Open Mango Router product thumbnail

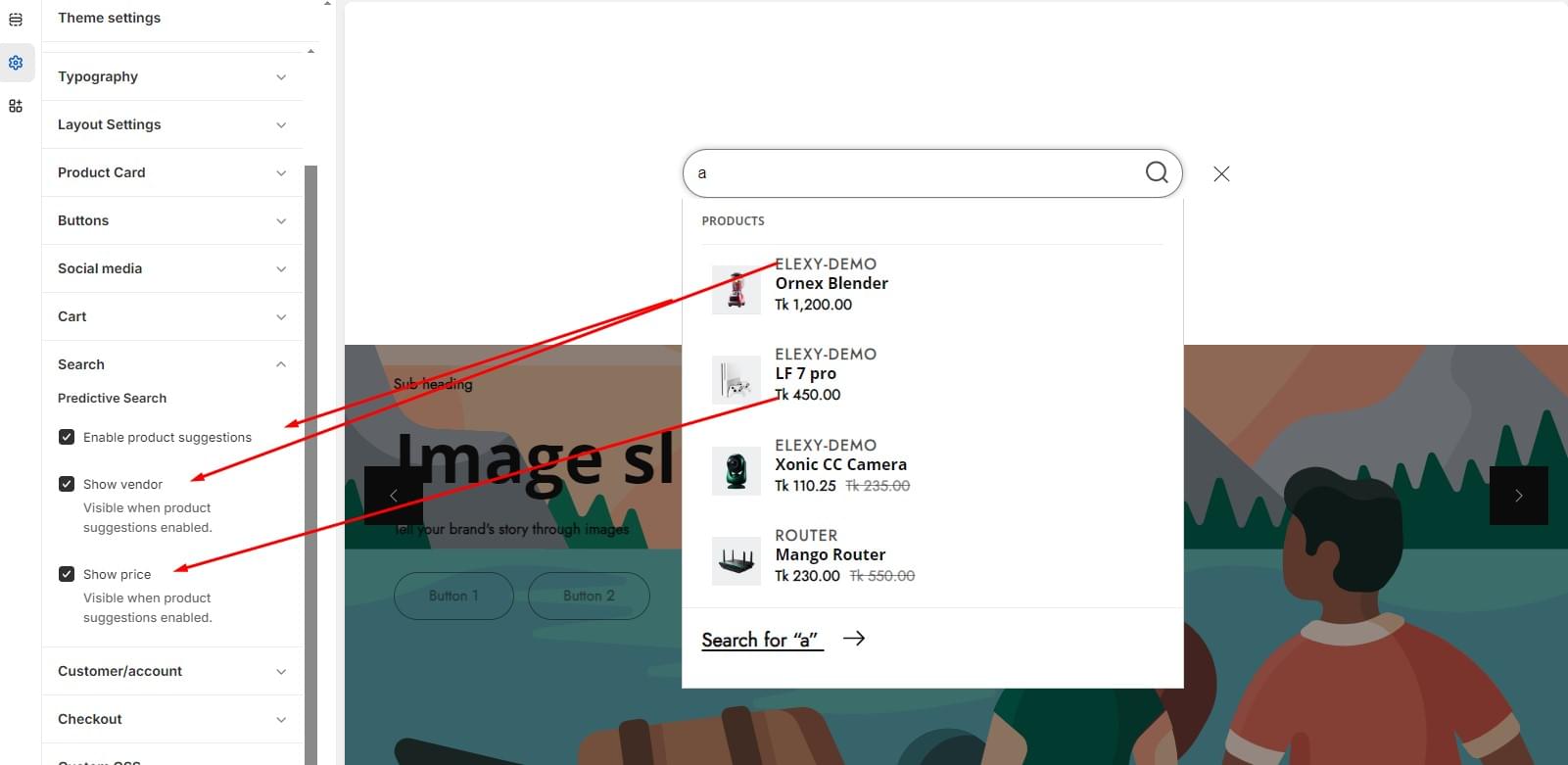point(736,561)
